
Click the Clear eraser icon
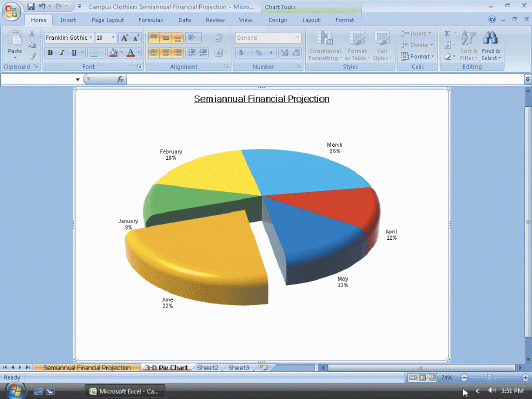pyautogui.click(x=448, y=56)
